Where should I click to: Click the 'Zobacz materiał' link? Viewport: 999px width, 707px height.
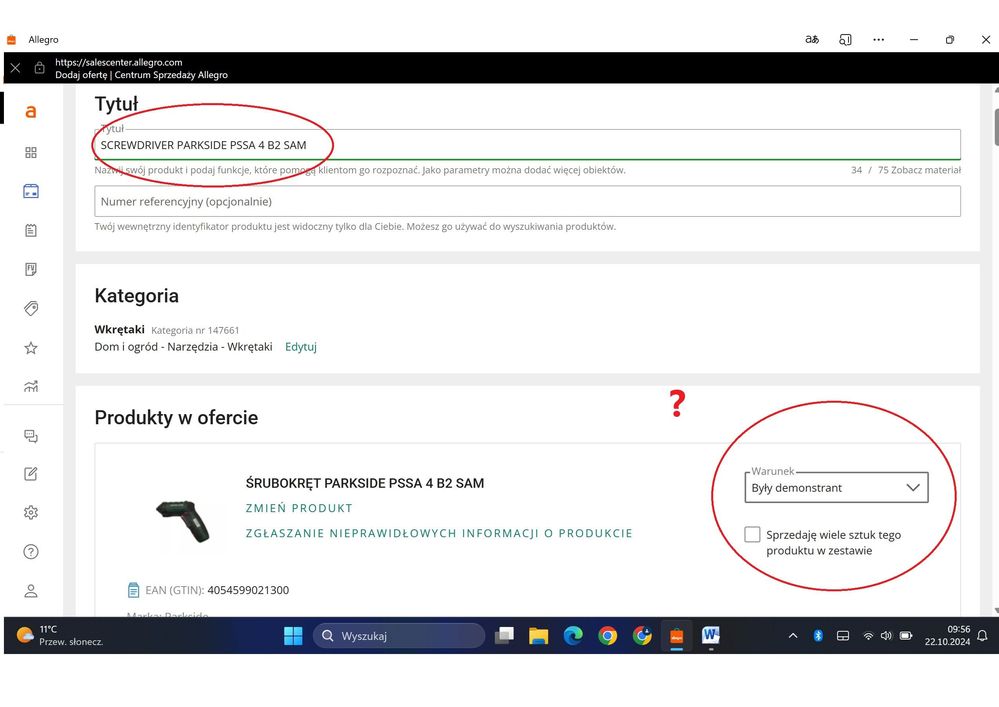[x=926, y=170]
